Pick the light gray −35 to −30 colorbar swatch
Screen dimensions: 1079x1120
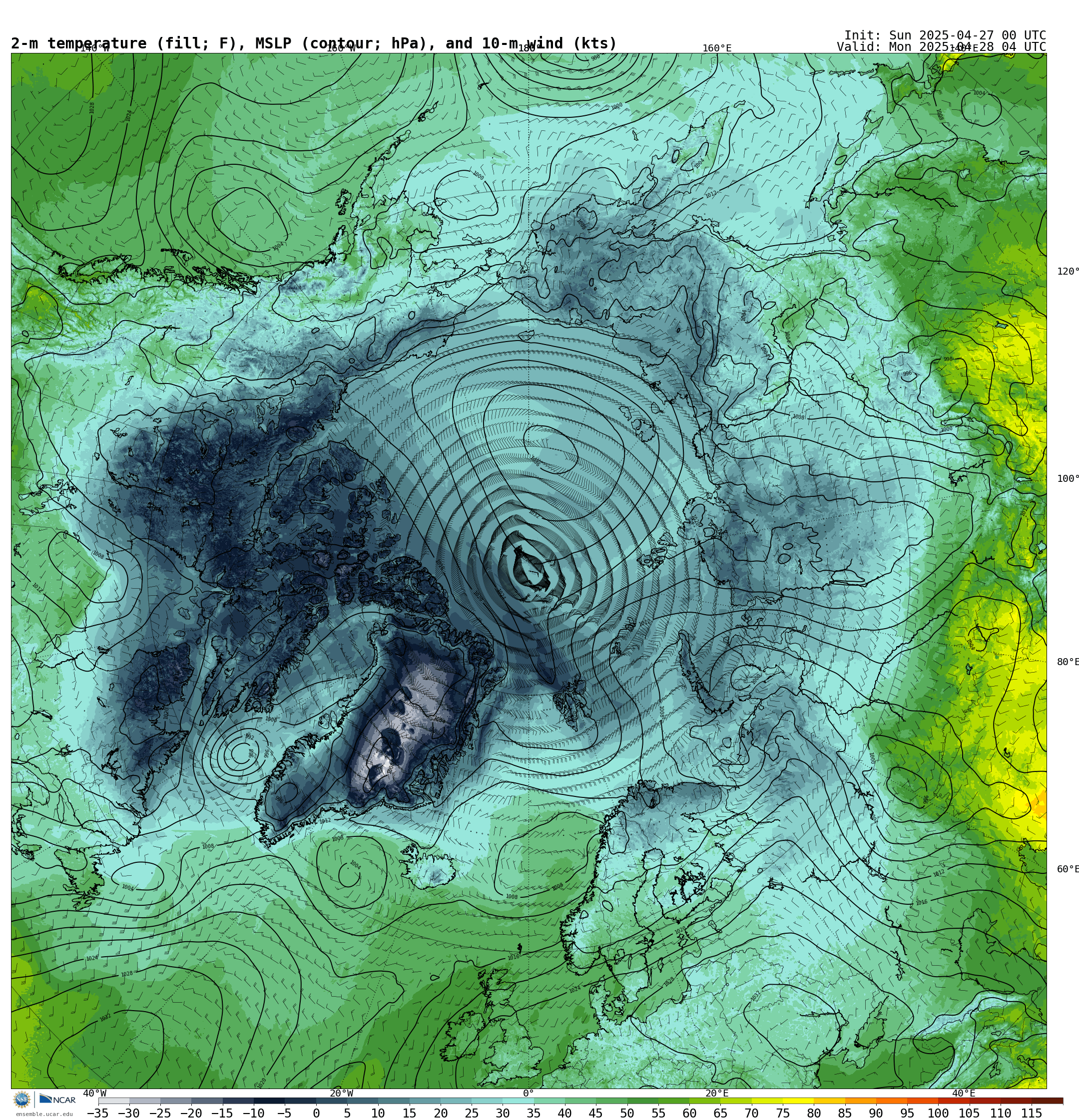click(x=114, y=1101)
